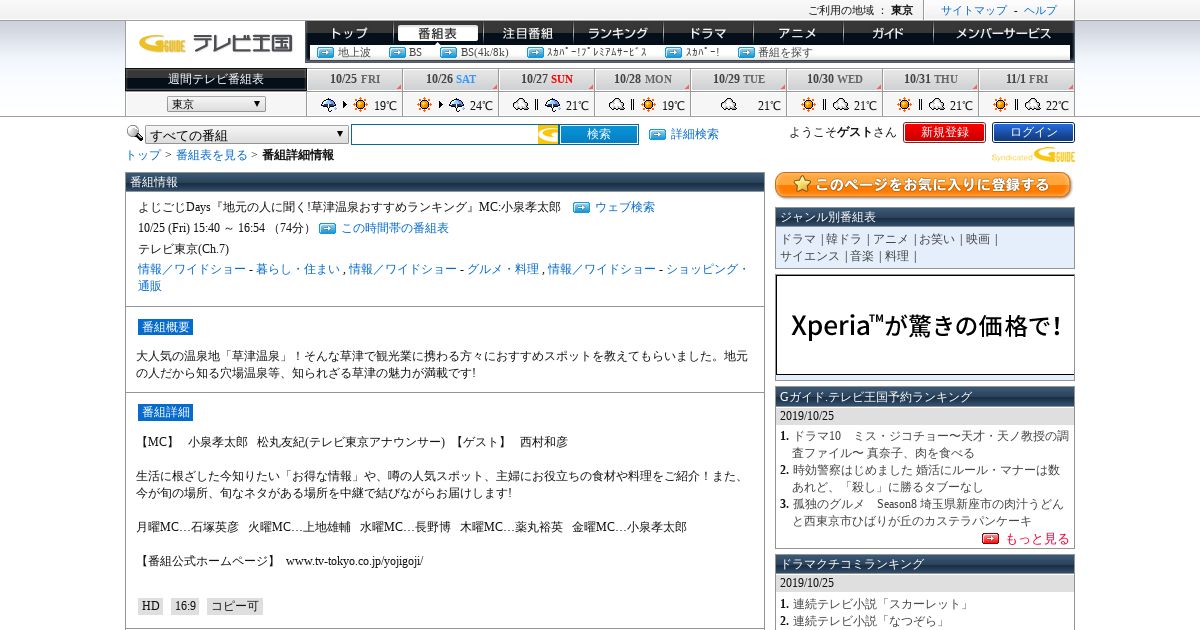Click the 検索 search button
The height and width of the screenshot is (630, 1200).
coord(598,134)
